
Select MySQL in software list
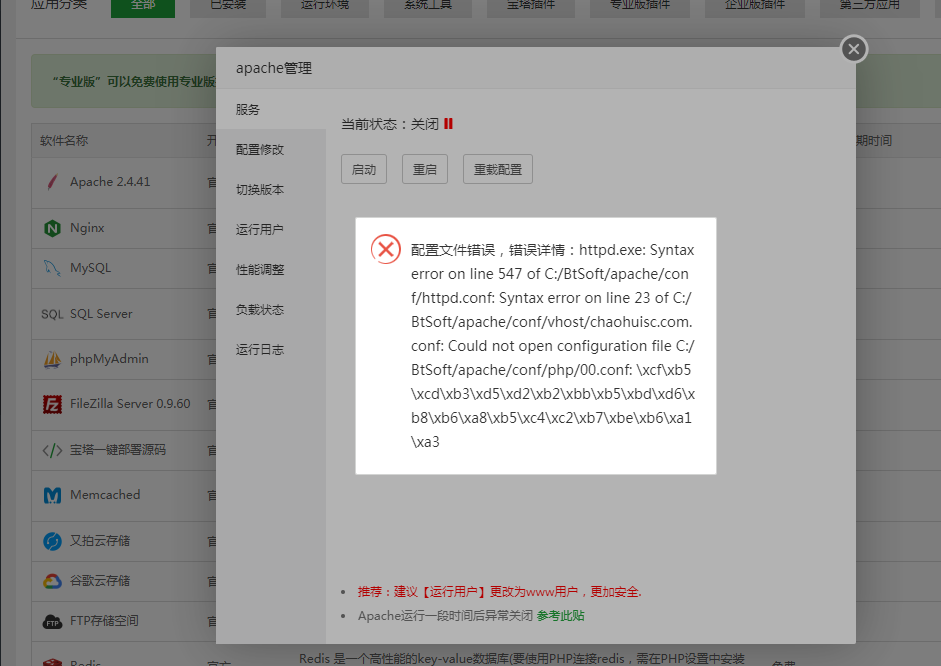[91, 268]
